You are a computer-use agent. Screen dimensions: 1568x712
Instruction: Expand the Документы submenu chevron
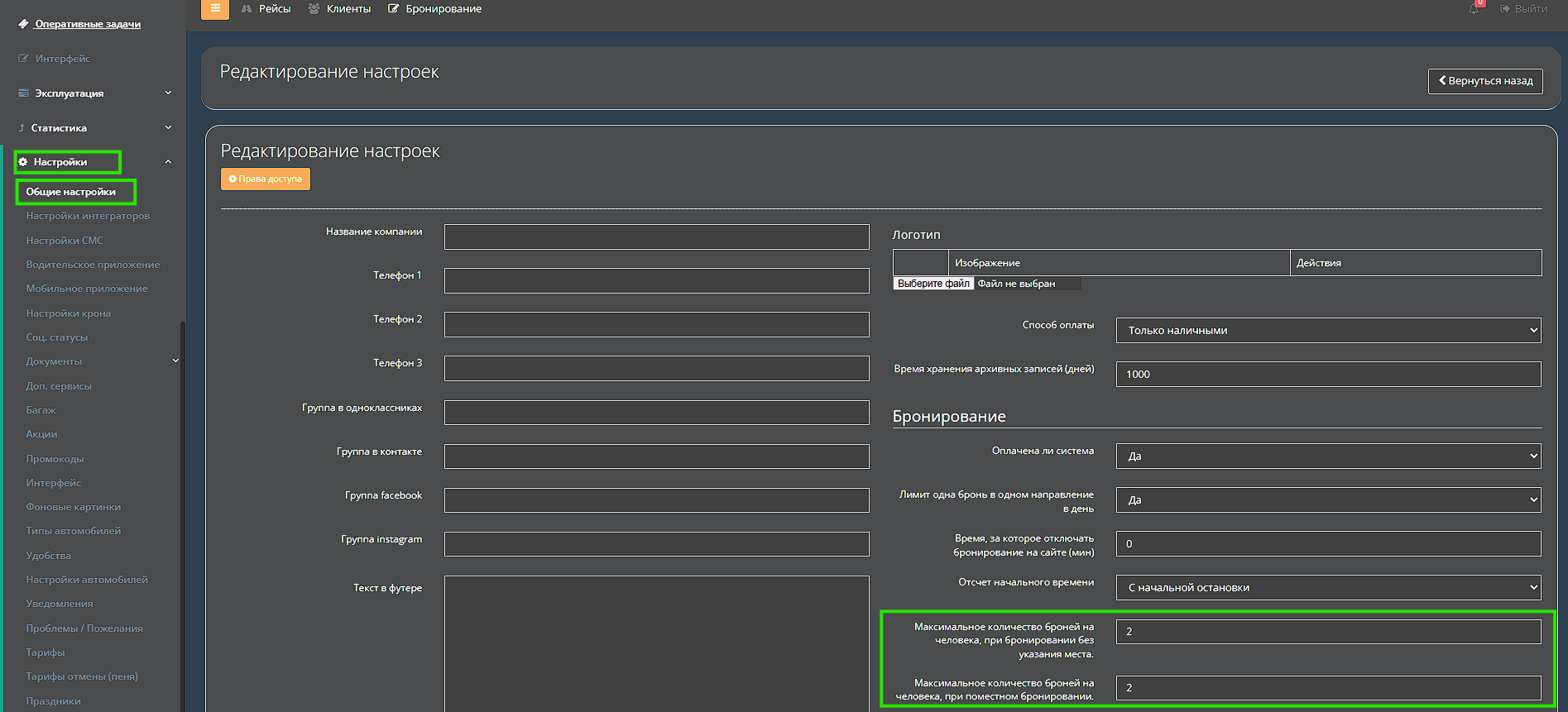(x=175, y=361)
